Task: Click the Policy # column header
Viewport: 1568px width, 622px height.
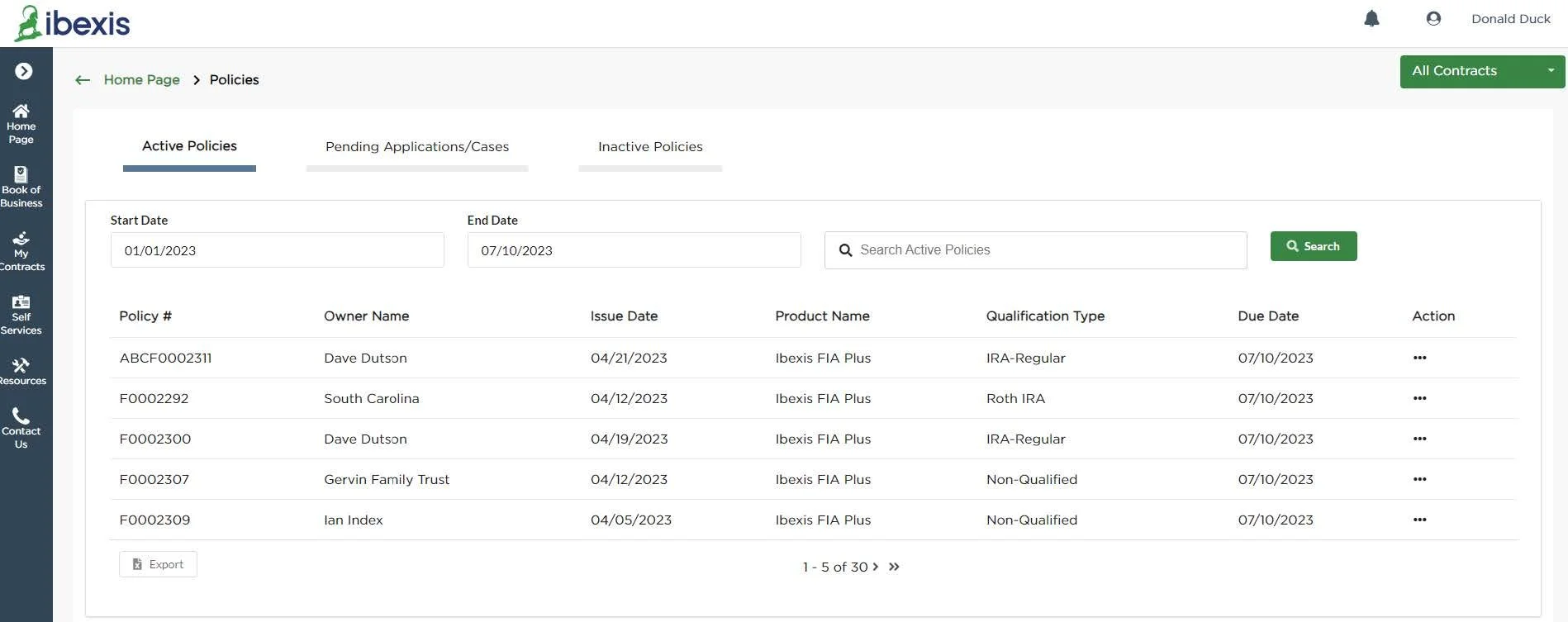Action: tap(145, 316)
